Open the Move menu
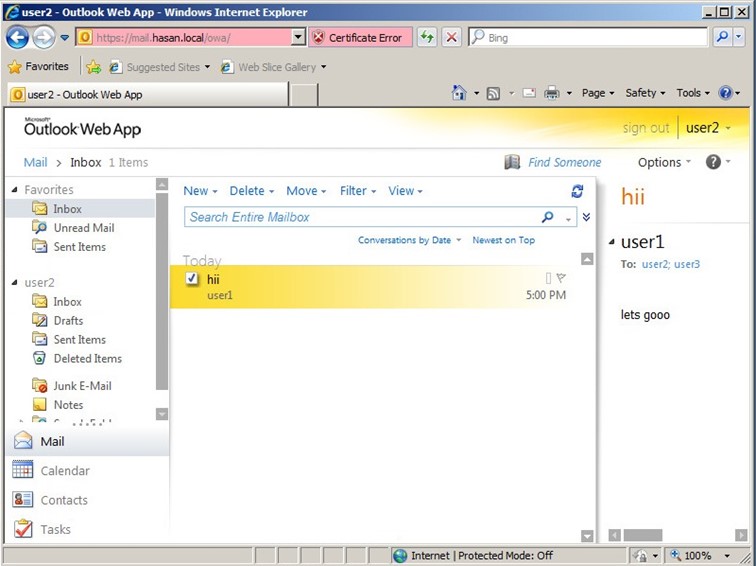 pyautogui.click(x=306, y=191)
